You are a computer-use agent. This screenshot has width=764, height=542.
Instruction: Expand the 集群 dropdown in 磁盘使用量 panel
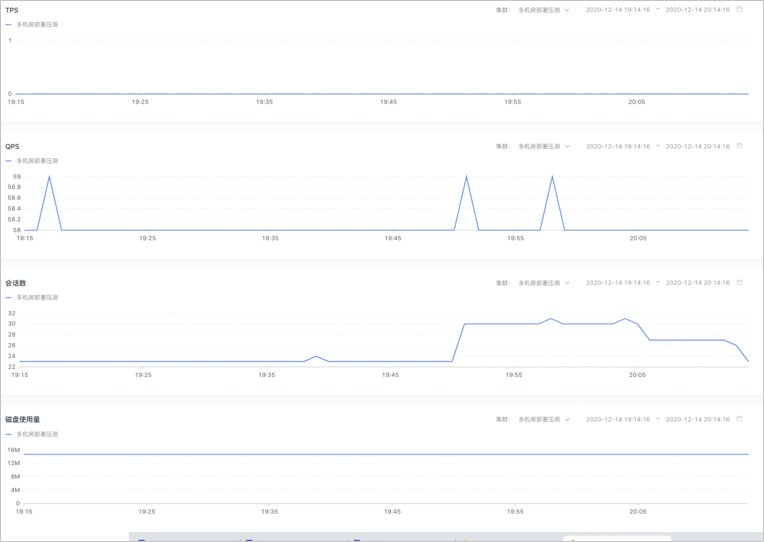click(x=543, y=420)
